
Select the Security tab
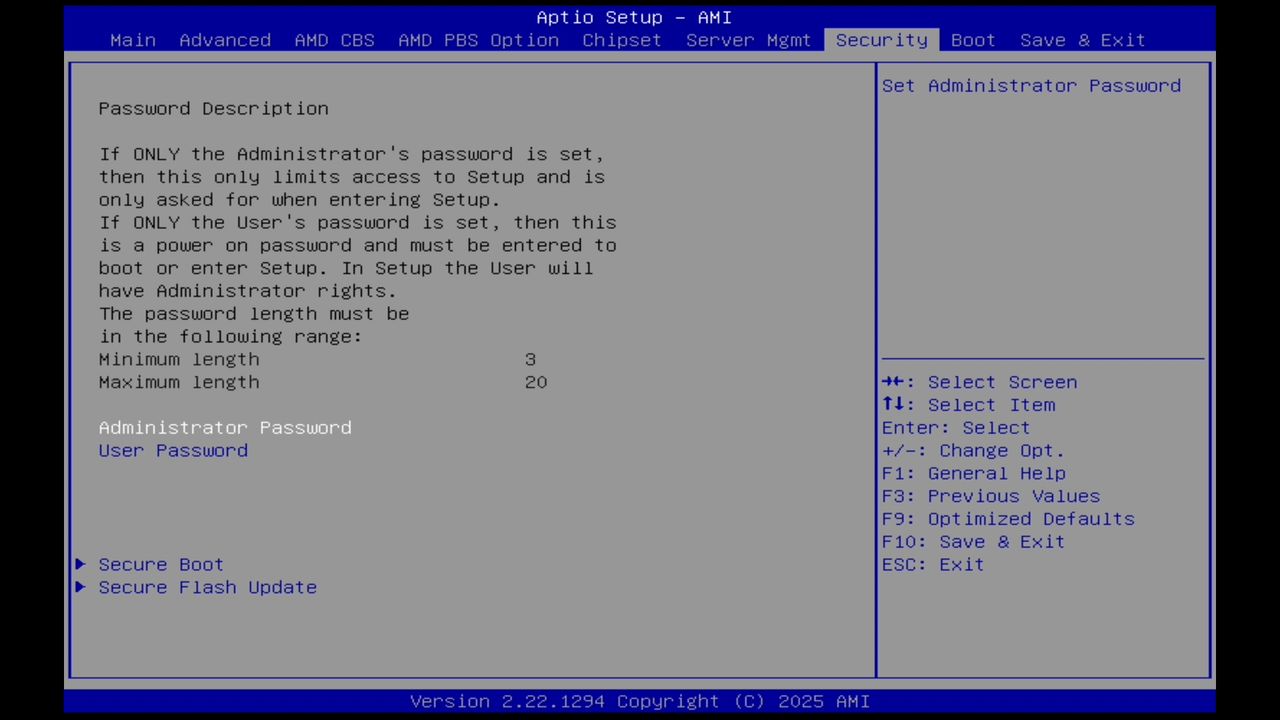tap(881, 40)
